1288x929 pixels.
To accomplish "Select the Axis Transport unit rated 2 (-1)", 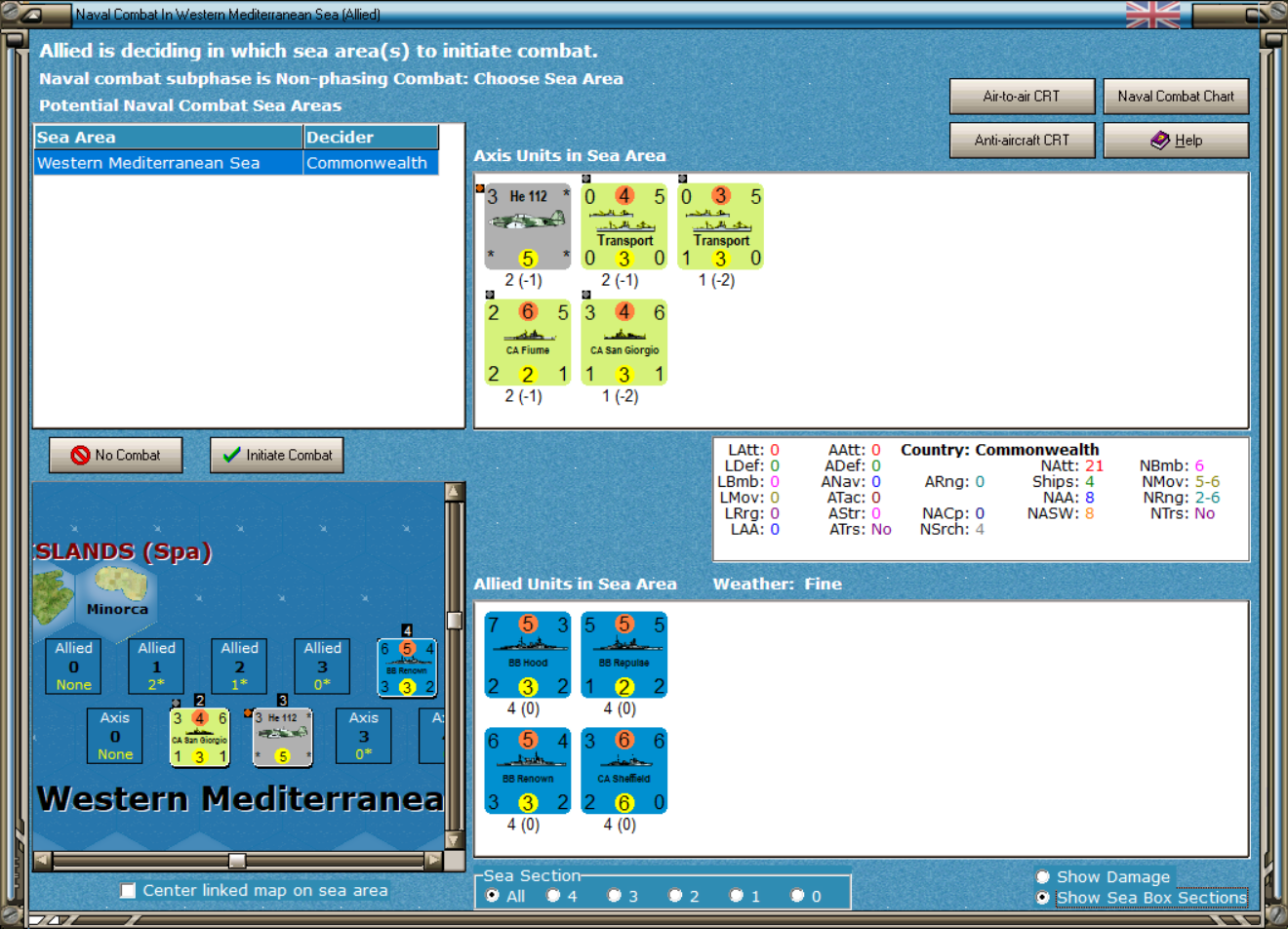I will point(624,226).
